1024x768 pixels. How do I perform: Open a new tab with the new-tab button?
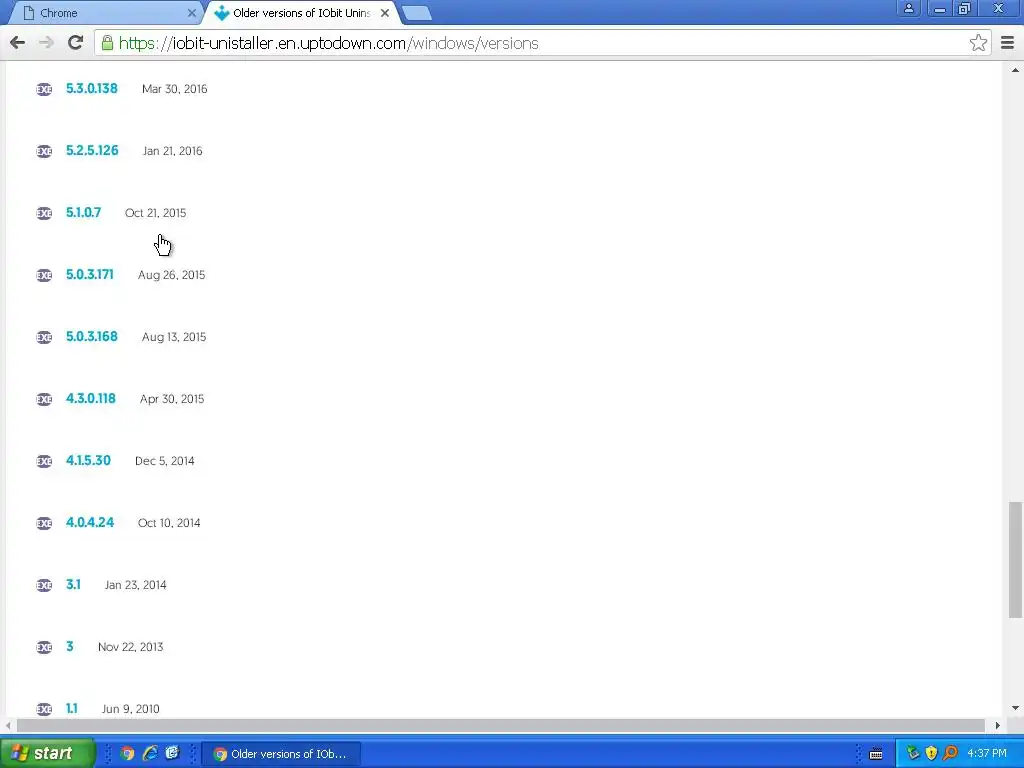(x=416, y=13)
